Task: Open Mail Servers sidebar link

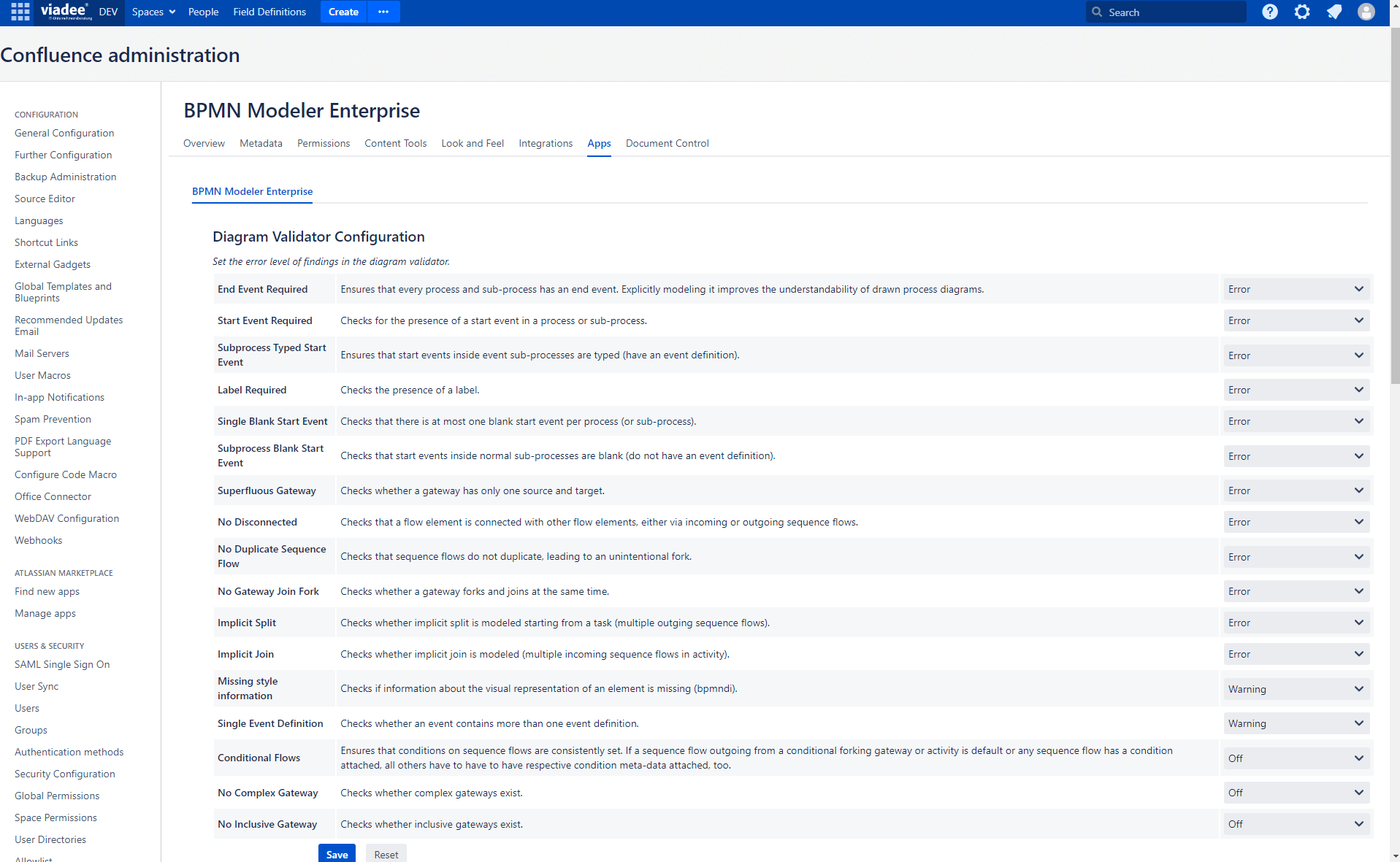Action: 42,353
